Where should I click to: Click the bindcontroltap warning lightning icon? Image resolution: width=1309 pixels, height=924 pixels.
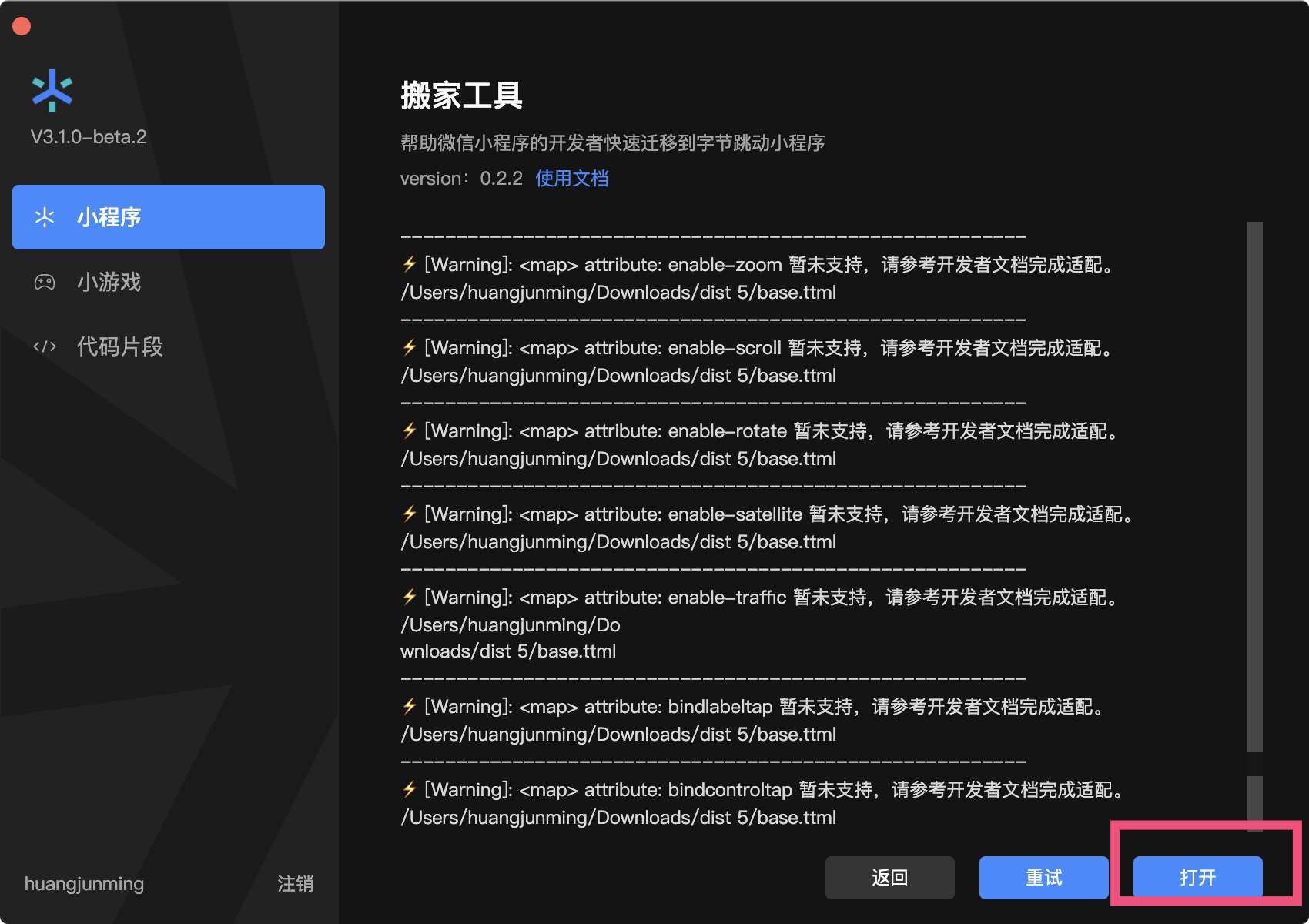click(410, 789)
